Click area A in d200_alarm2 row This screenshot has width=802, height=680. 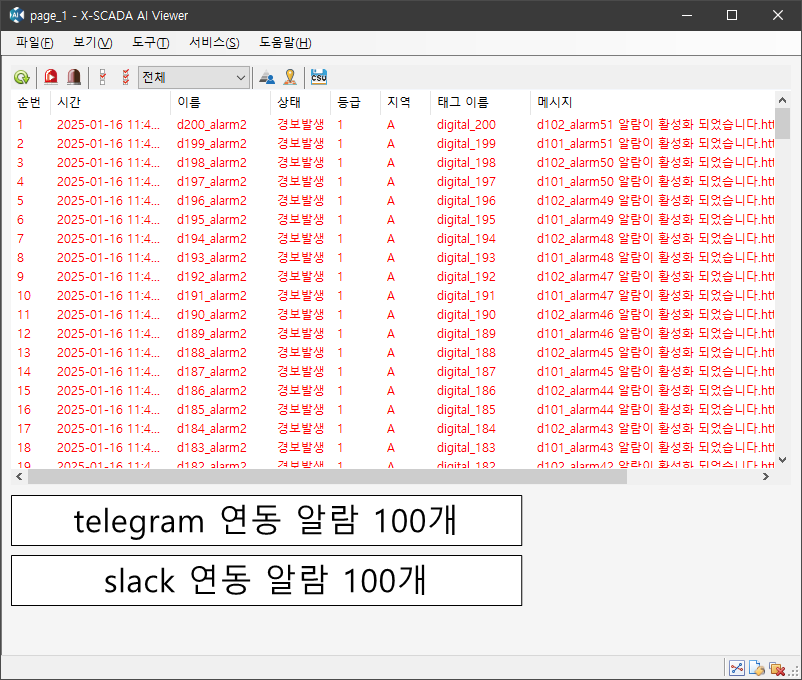click(391, 125)
